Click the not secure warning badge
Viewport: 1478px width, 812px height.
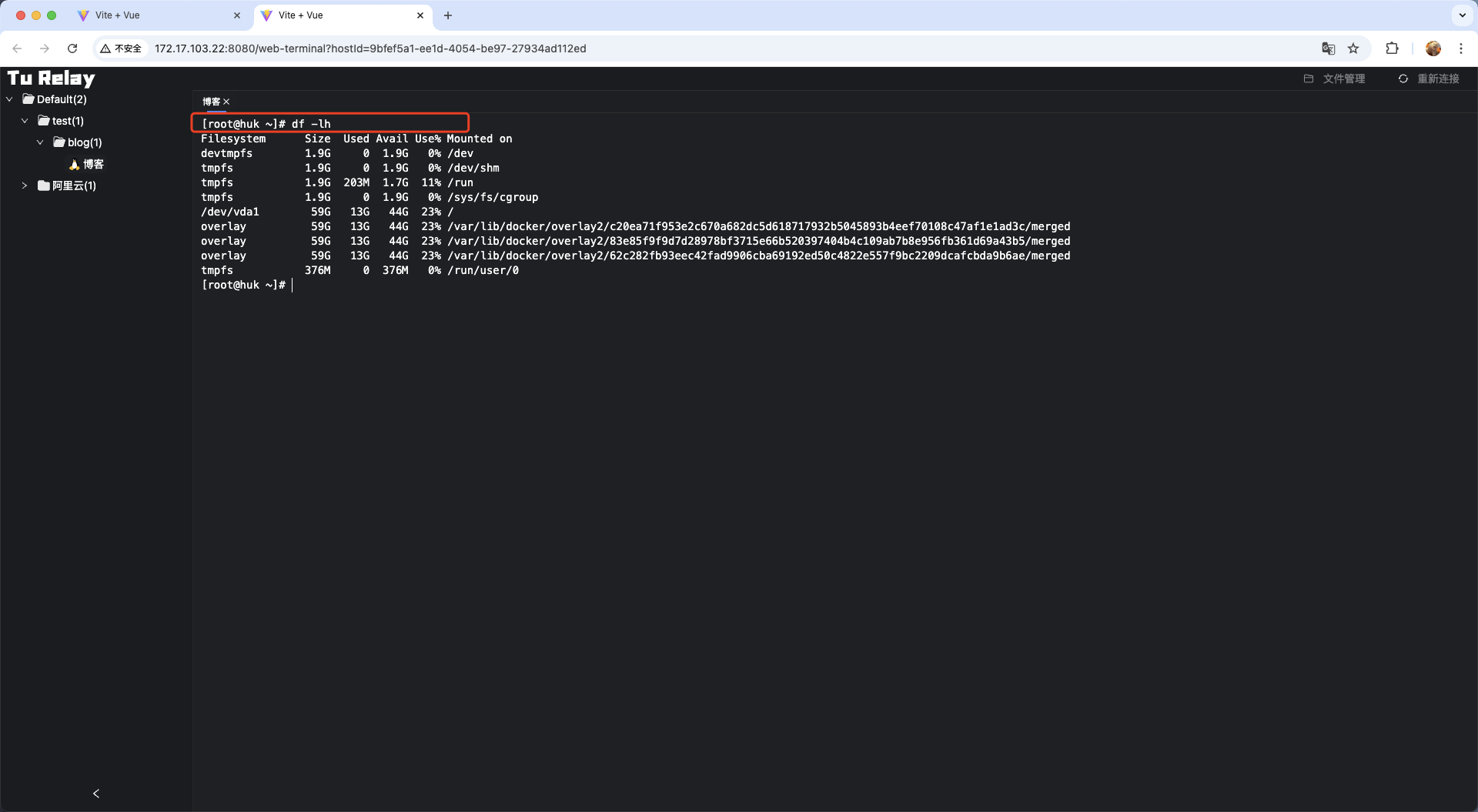coord(122,48)
